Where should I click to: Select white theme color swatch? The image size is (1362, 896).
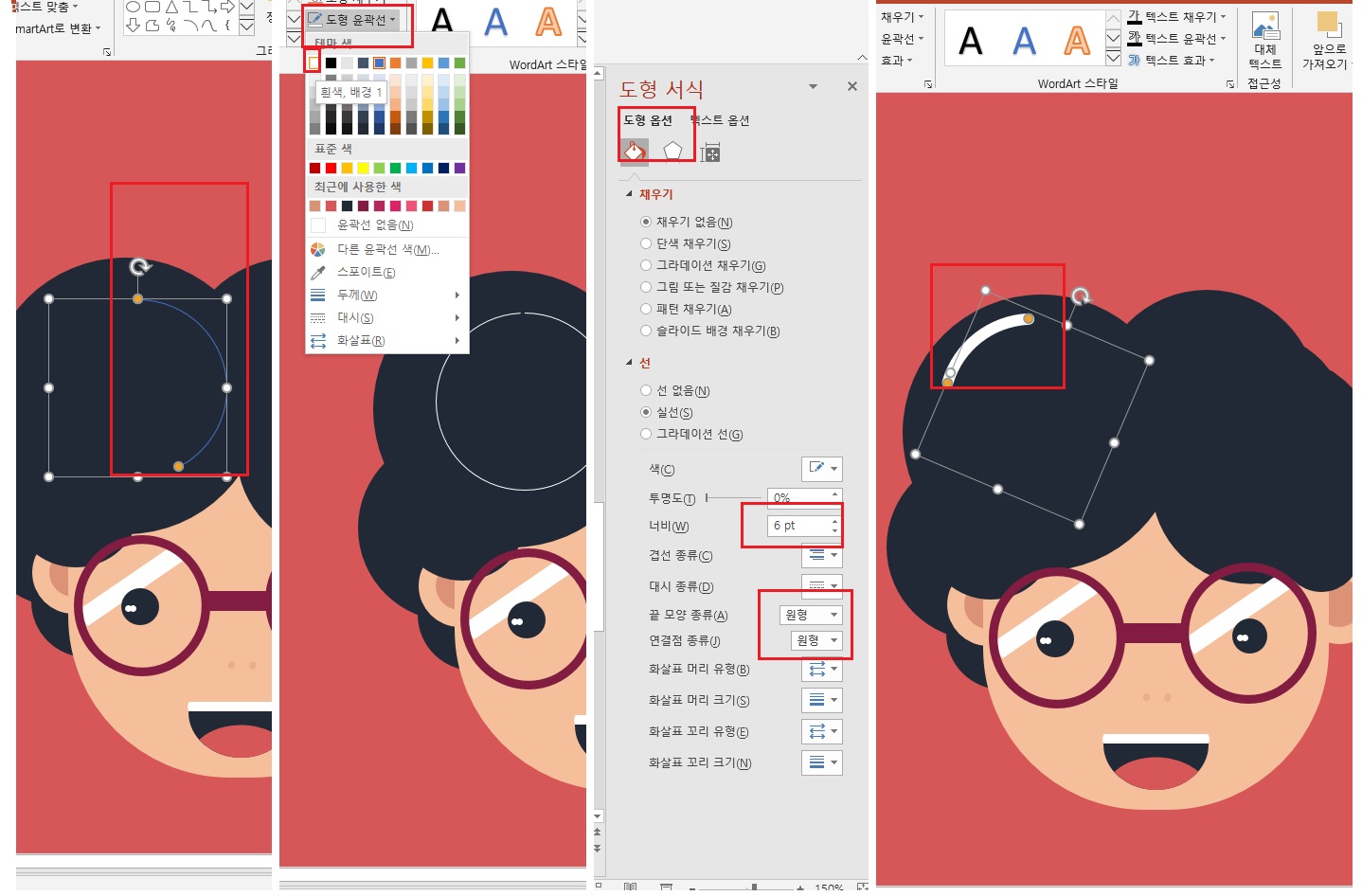point(314,63)
